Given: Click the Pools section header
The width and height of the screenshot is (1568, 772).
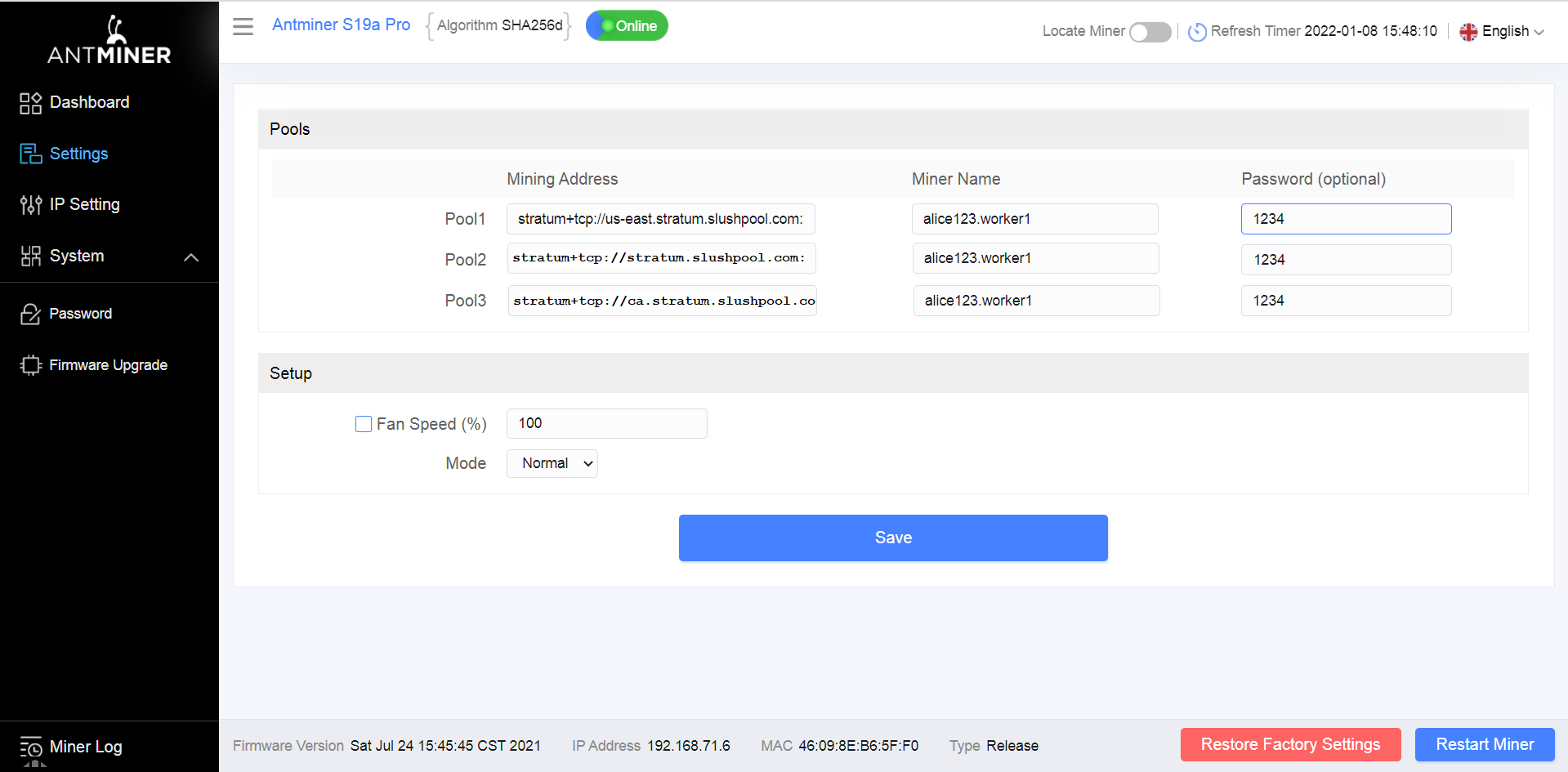Looking at the screenshot, I should (x=893, y=129).
